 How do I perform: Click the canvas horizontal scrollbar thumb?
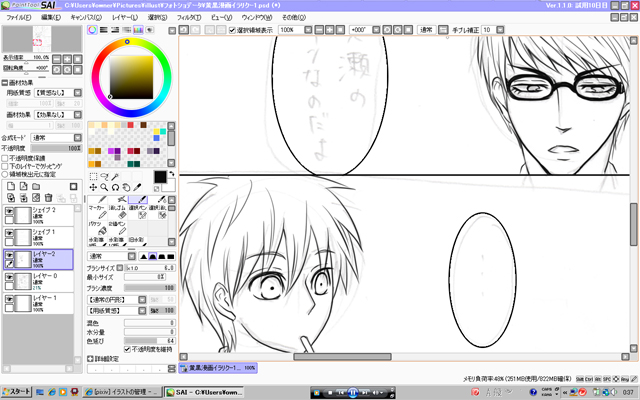pos(342,357)
